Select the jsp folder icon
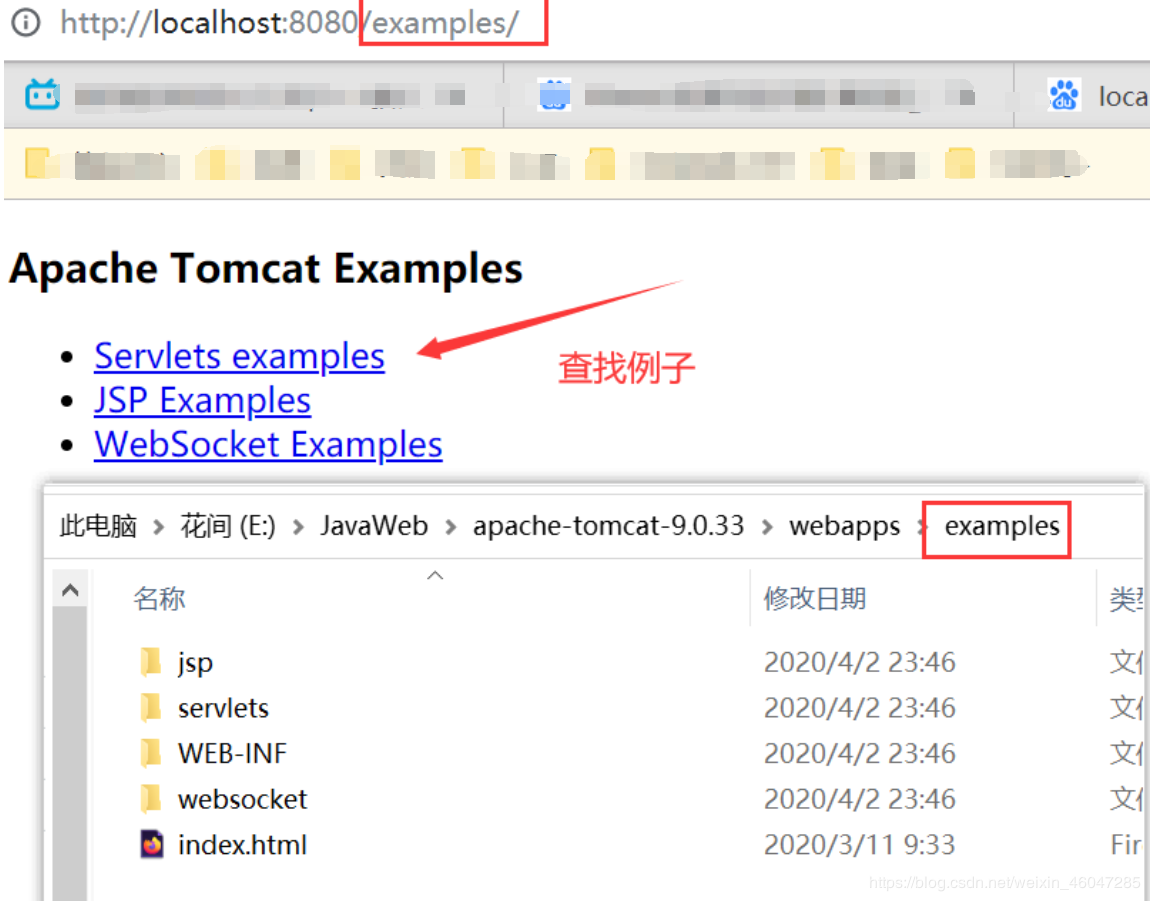Image resolution: width=1150 pixels, height=901 pixels. pyautogui.click(x=151, y=662)
